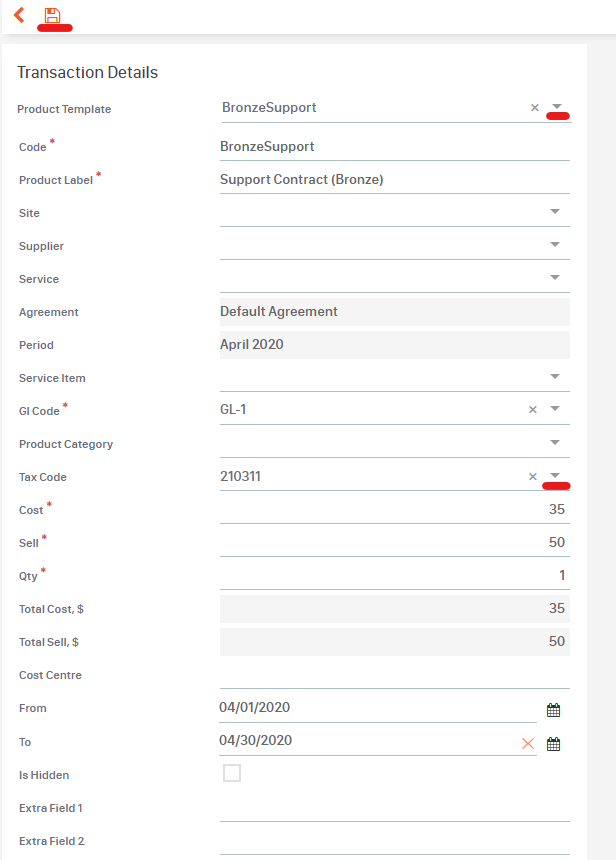The height and width of the screenshot is (860, 616).
Task: Clear the Gl Code GL-1 value
Action: pos(533,410)
